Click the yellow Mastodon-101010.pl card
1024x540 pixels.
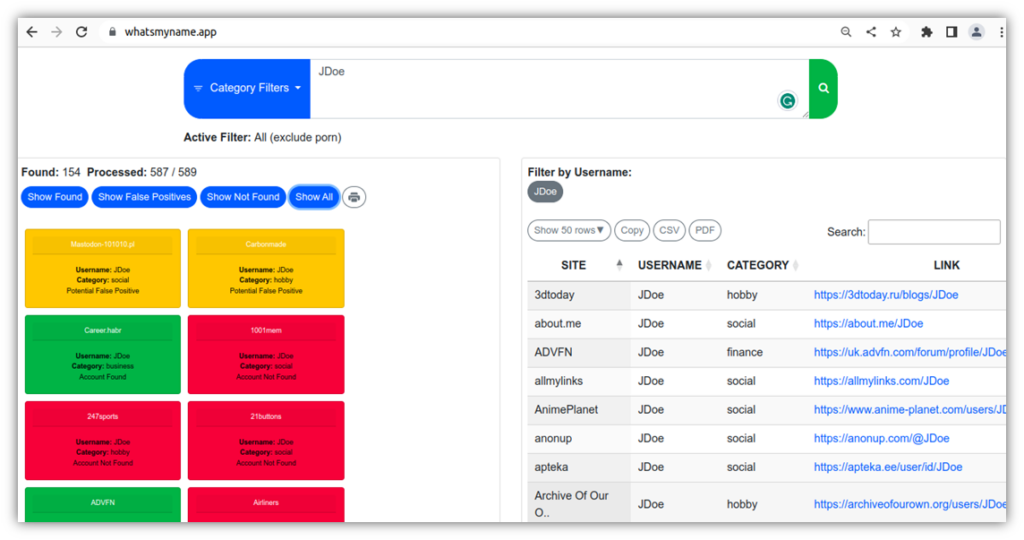point(103,268)
